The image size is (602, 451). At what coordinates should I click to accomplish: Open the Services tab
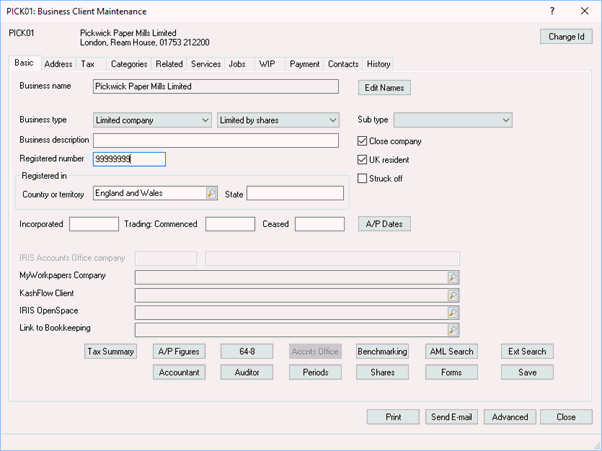[x=206, y=64]
